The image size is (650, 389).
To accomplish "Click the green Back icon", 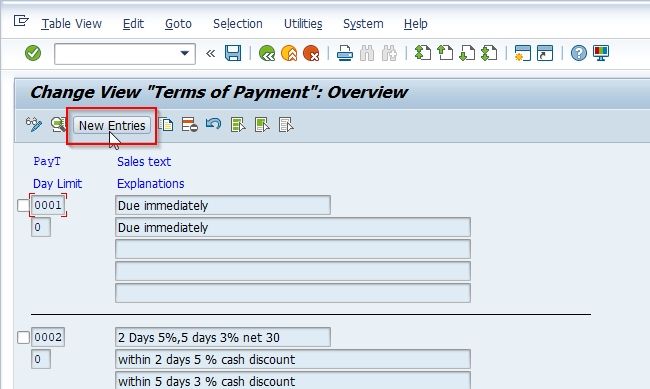I will tap(267, 53).
